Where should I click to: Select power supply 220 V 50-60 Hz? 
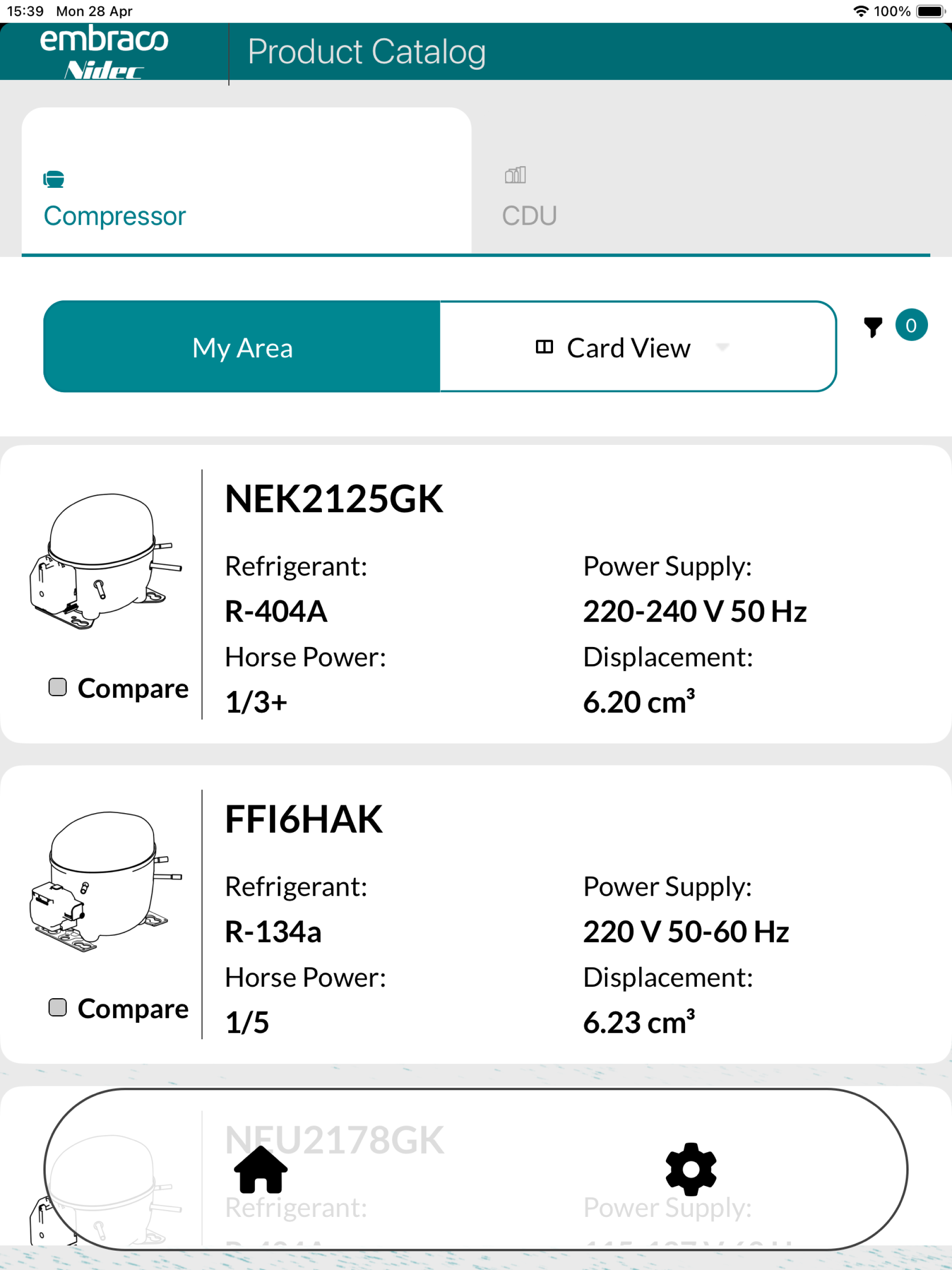point(686,931)
